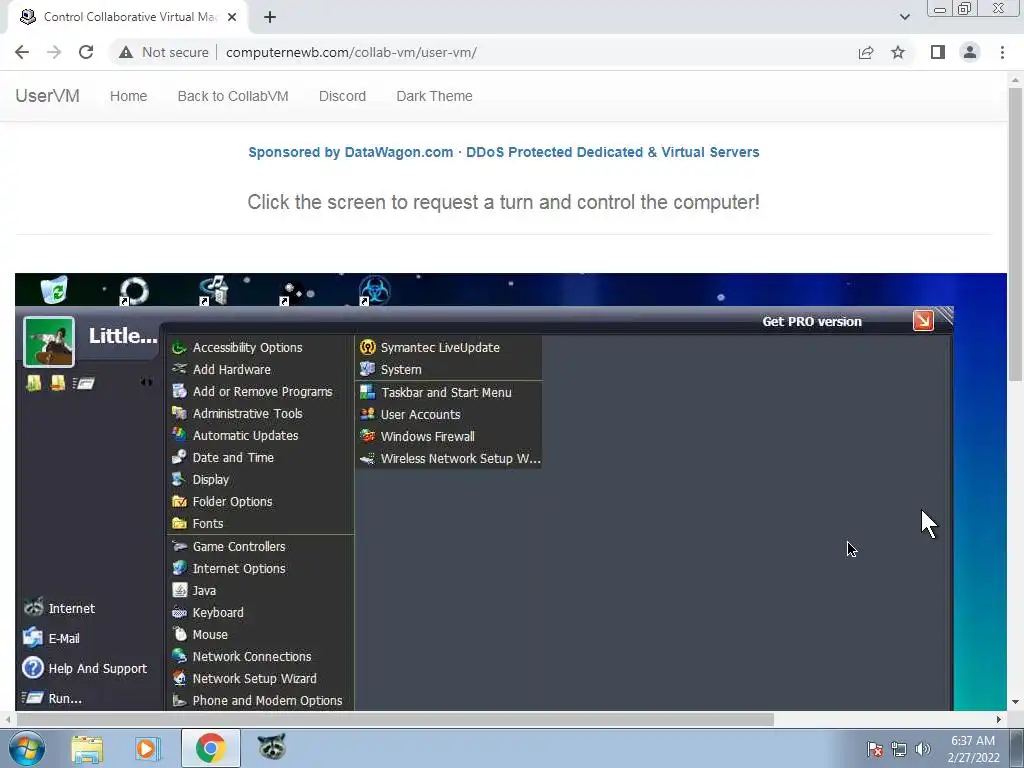Click the System icon
Viewport: 1024px width, 768px height.
click(x=368, y=370)
